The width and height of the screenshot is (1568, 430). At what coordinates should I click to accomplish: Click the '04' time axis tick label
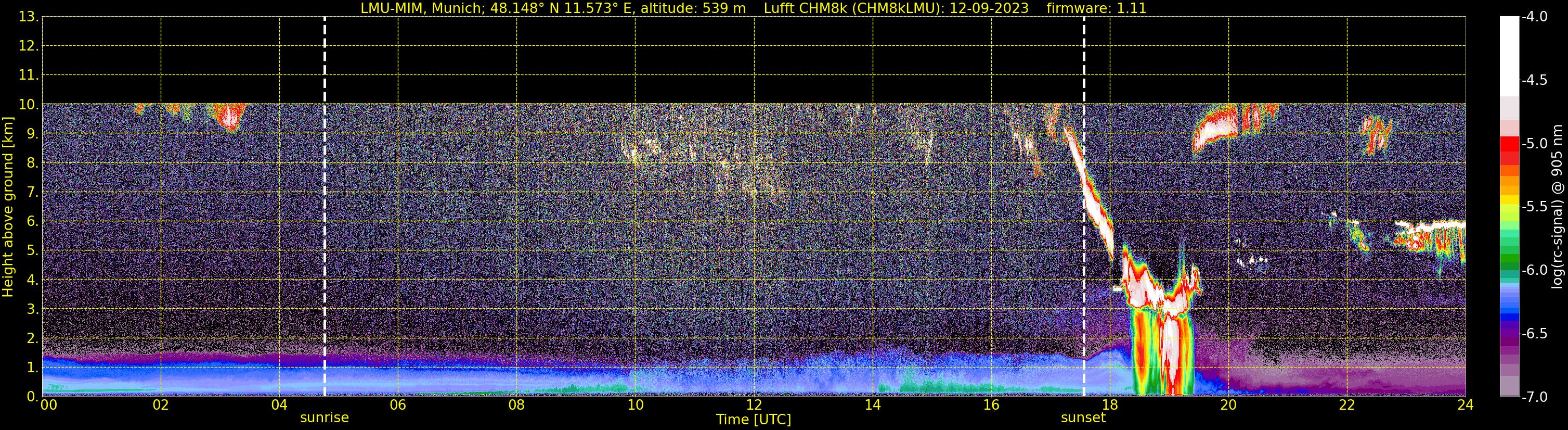(x=279, y=405)
